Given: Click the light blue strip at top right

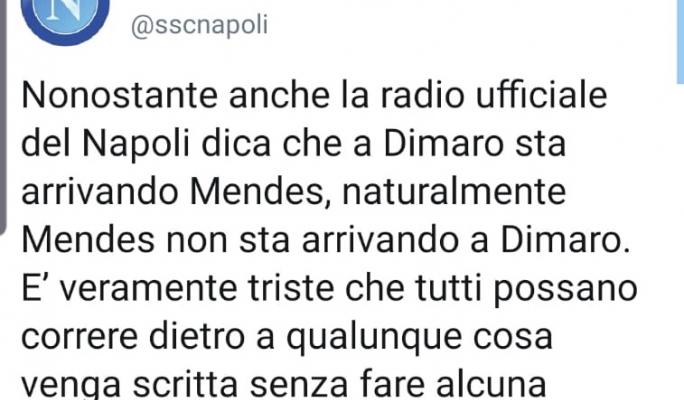Looking at the screenshot, I should tap(680, 41).
